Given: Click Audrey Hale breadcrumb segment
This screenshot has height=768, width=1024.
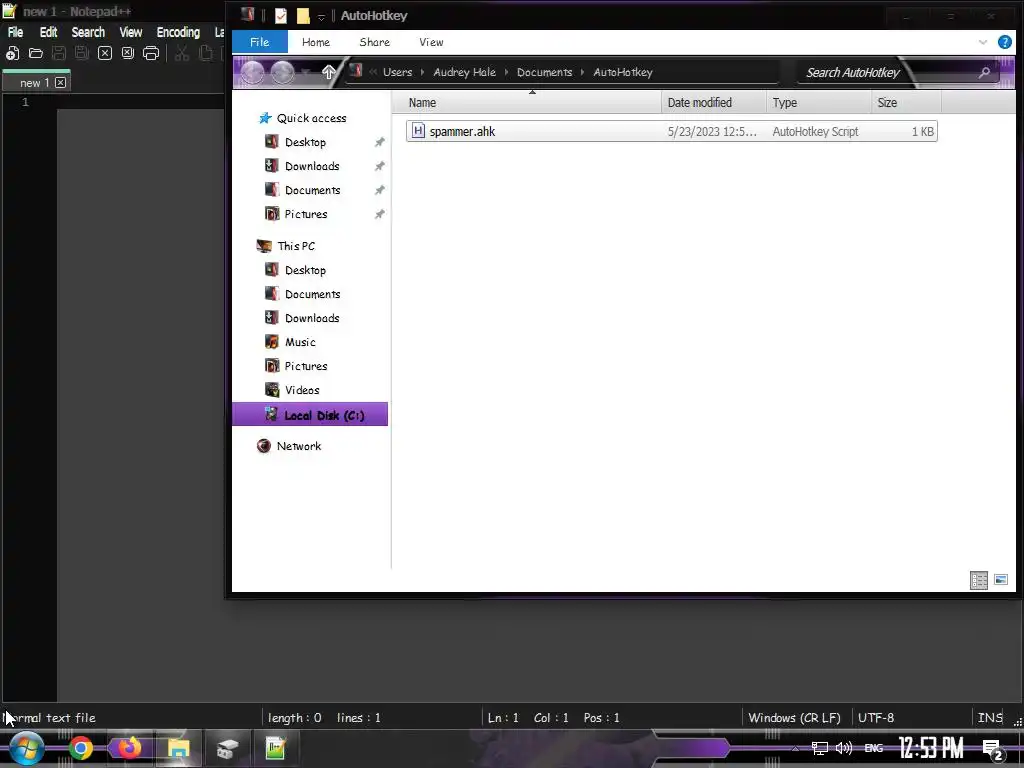Looking at the screenshot, I should tap(464, 72).
